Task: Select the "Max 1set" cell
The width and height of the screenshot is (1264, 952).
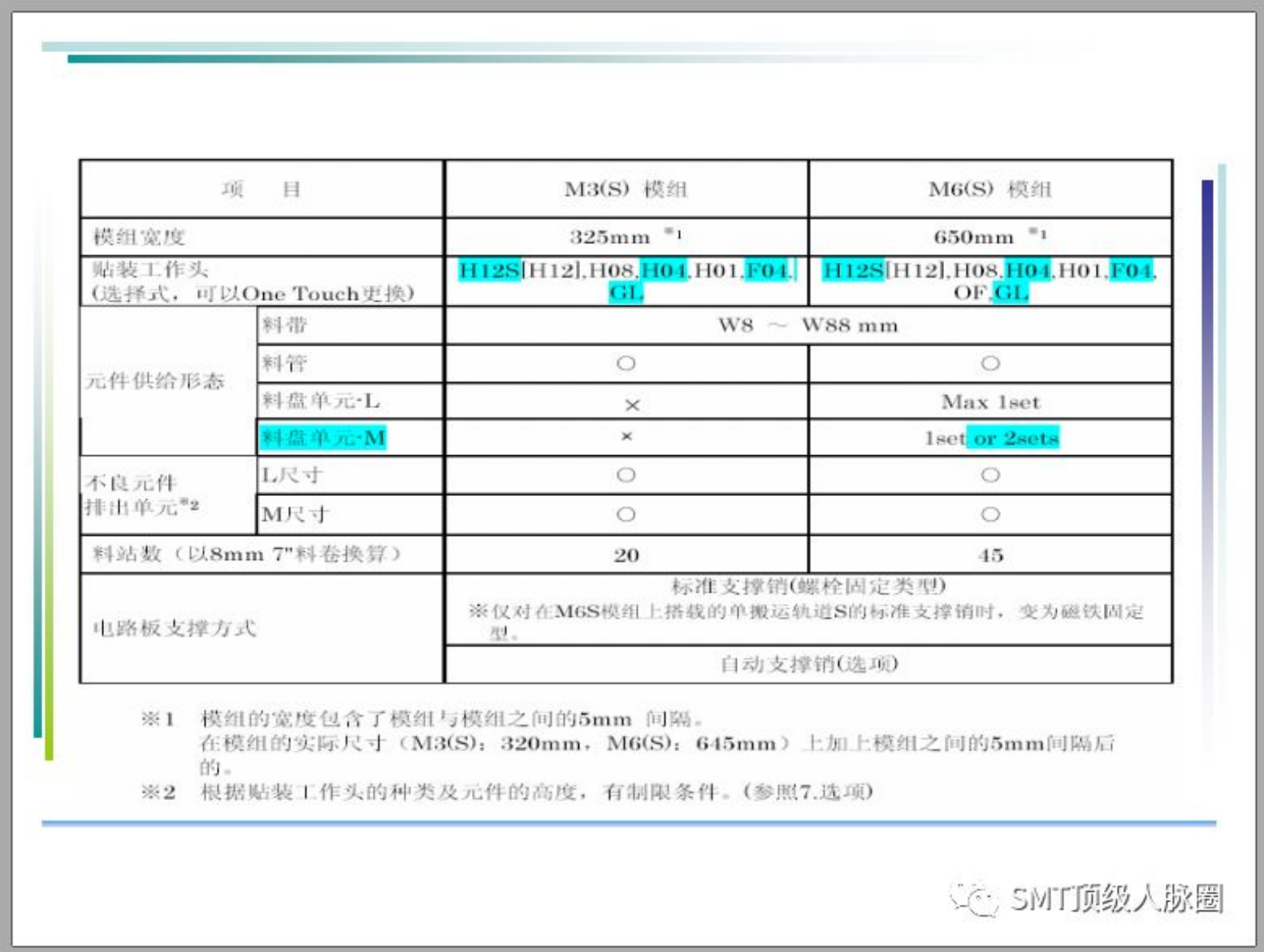Action: click(990, 402)
